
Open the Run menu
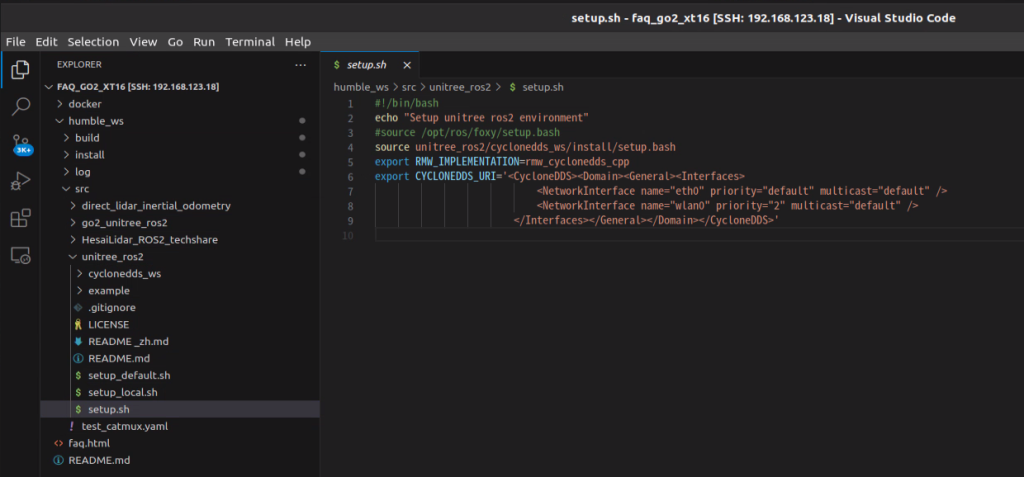point(204,42)
